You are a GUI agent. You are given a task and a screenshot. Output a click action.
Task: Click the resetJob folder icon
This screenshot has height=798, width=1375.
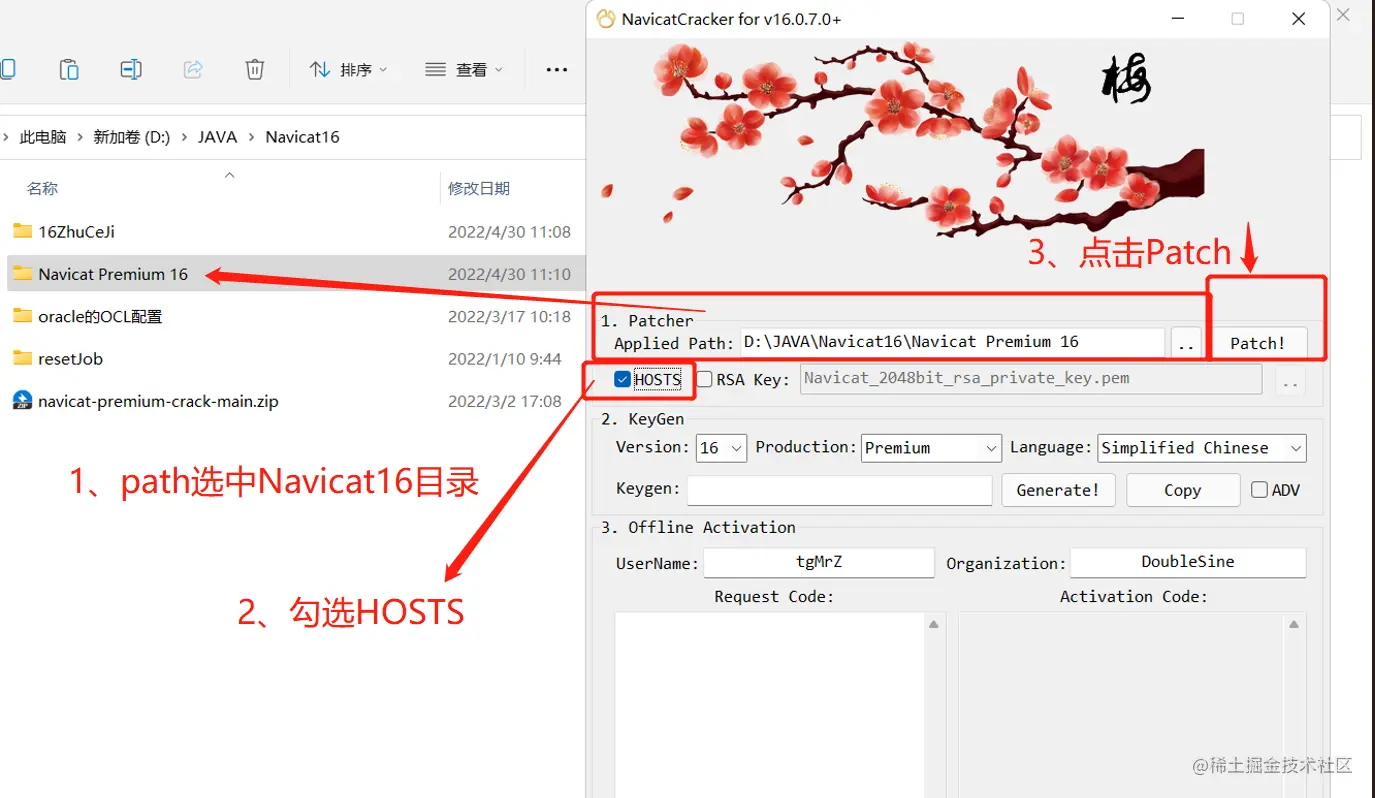[23, 358]
